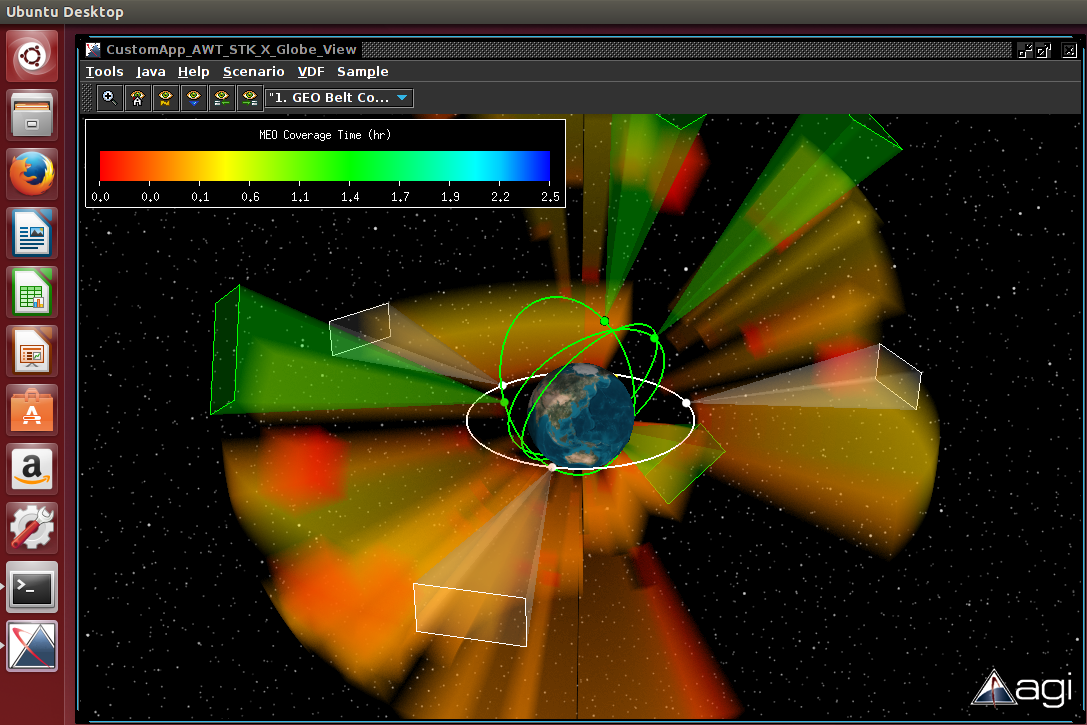This screenshot has width=1087, height=725.
Task: Click the Orient From Top eye icon
Action: click(193, 98)
